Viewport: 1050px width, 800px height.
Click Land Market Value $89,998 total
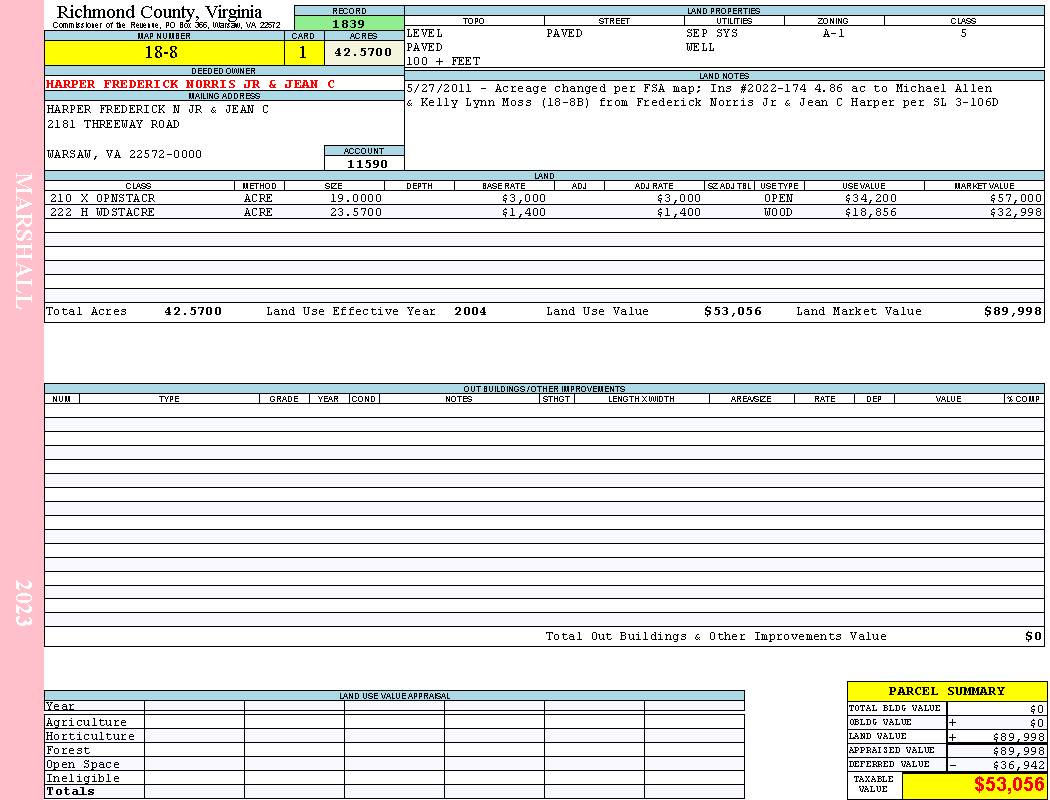click(1012, 311)
